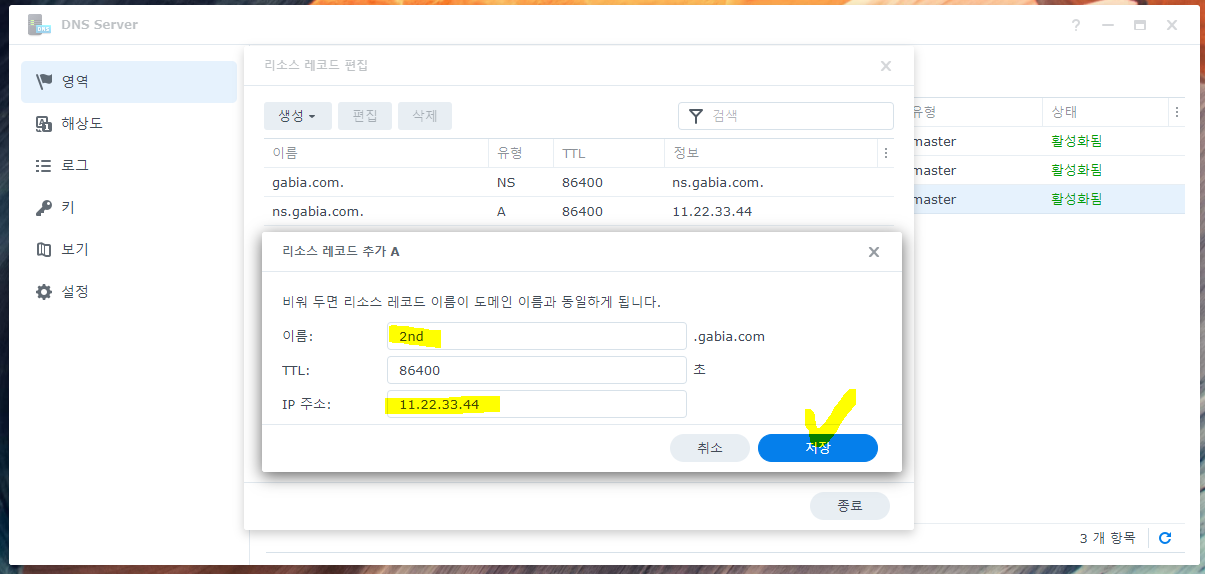This screenshot has width=1205, height=574.
Task: Open the 설정 (Settings) sidebar section
Action: click(129, 292)
